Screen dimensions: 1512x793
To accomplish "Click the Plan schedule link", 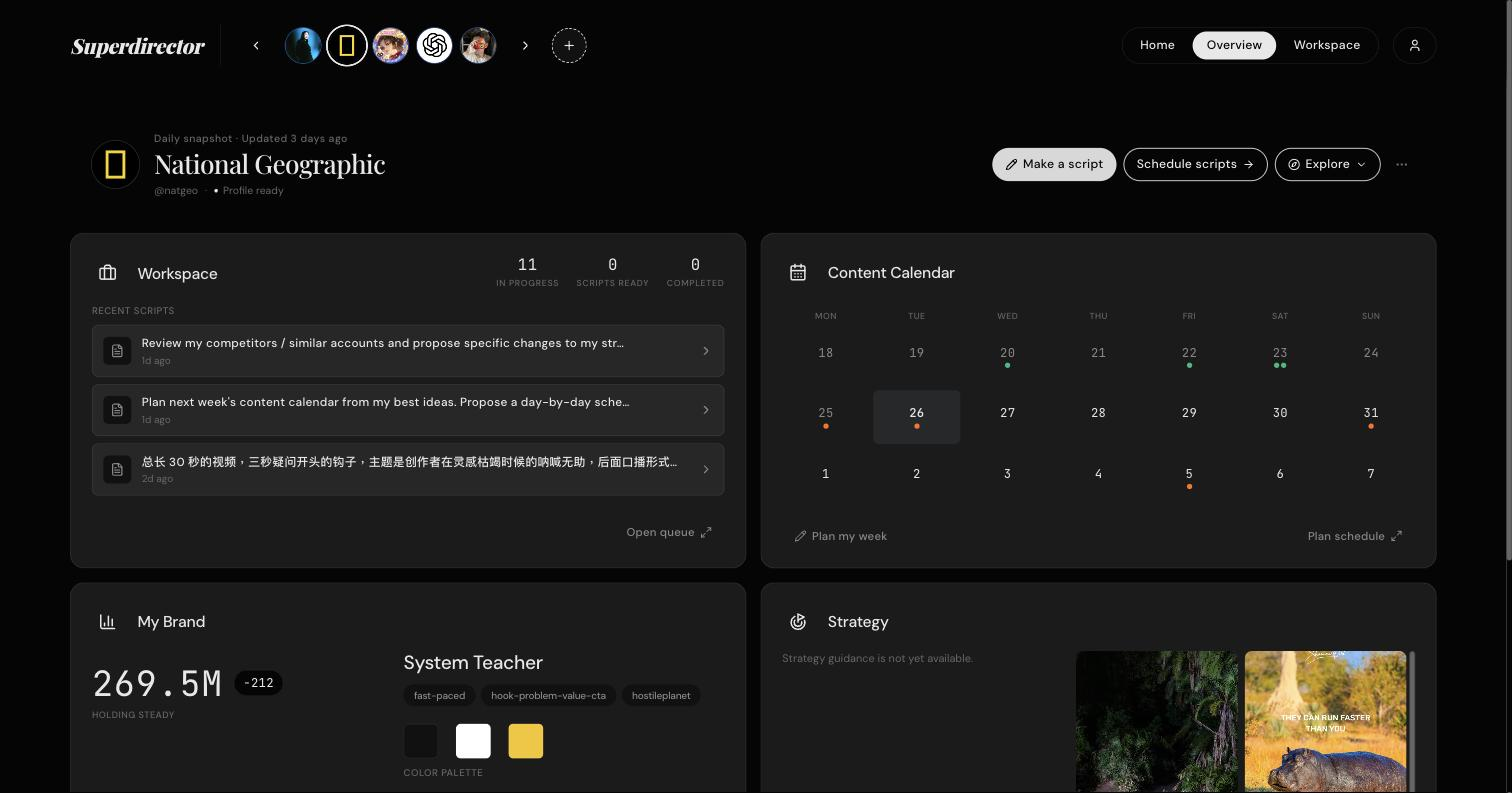I will pyautogui.click(x=1355, y=536).
